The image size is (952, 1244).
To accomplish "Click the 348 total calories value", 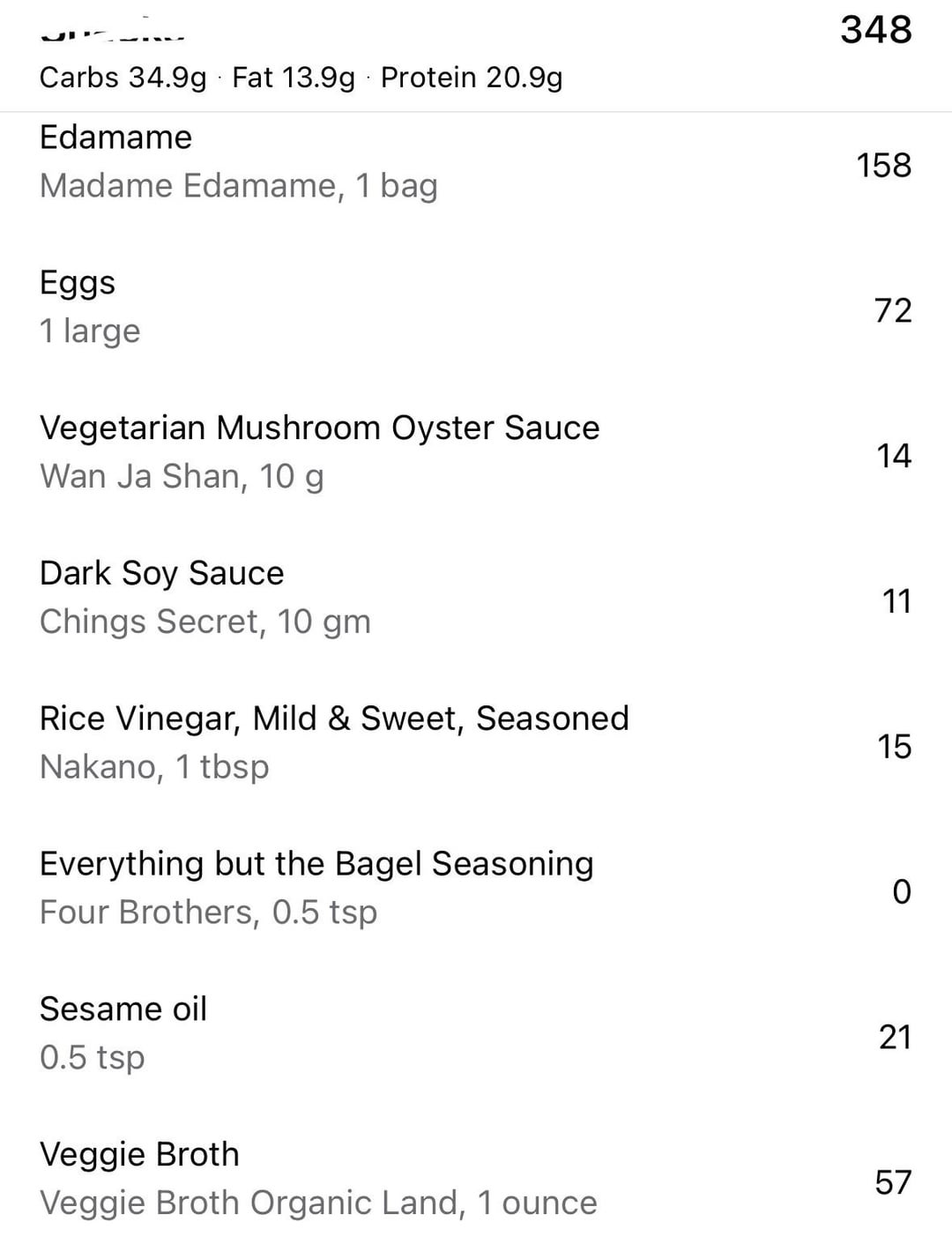I will pyautogui.click(x=876, y=29).
